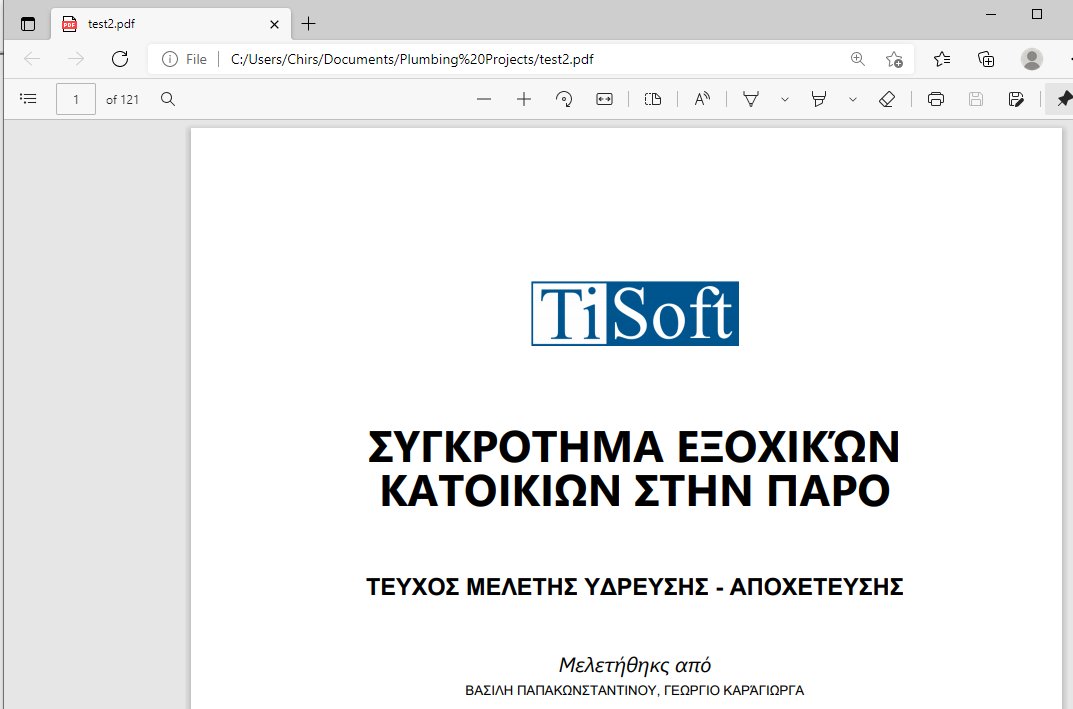
Task: Open browser Collections flyout
Action: coord(986,59)
